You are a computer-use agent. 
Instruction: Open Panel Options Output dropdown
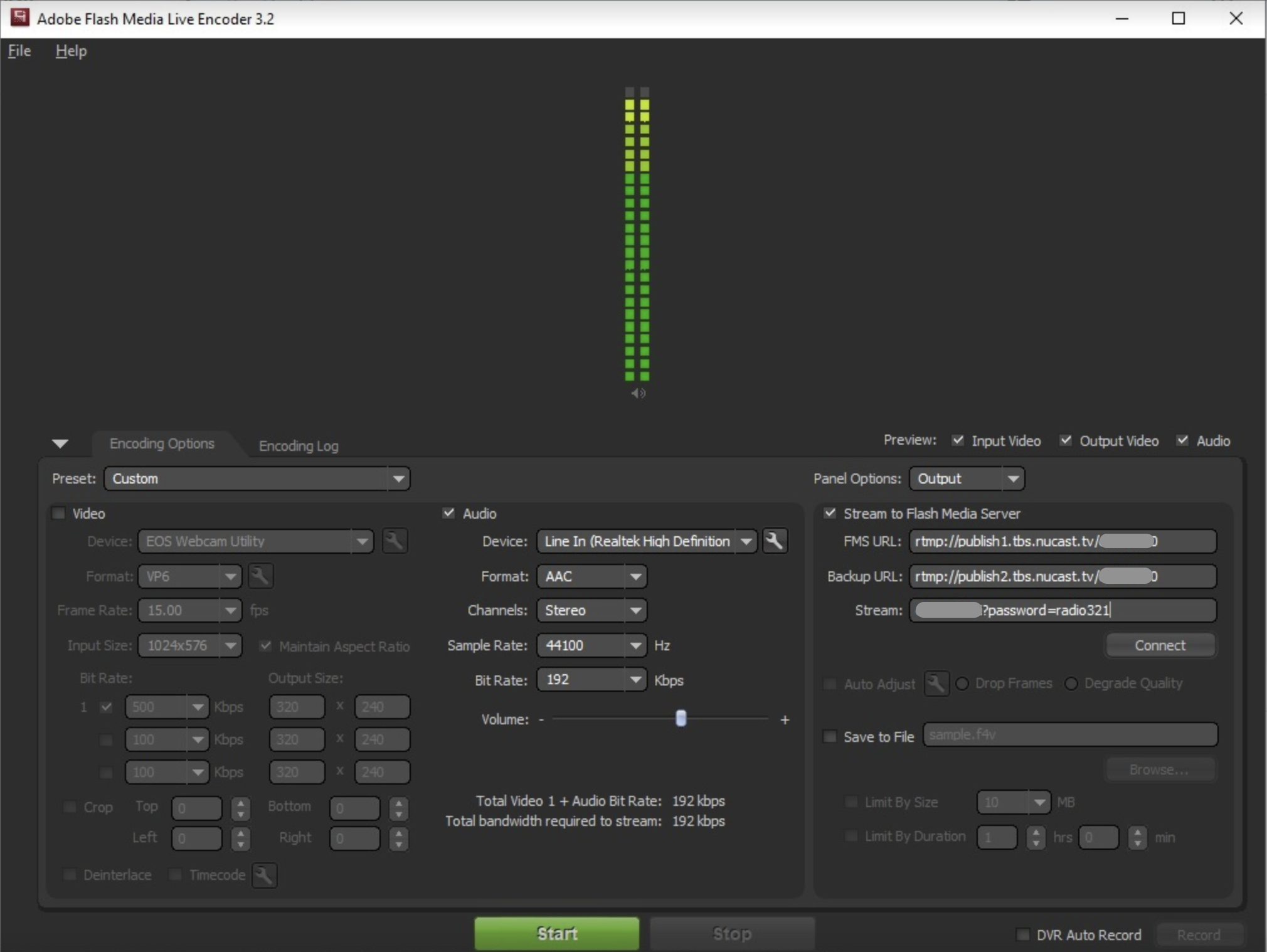click(x=967, y=479)
